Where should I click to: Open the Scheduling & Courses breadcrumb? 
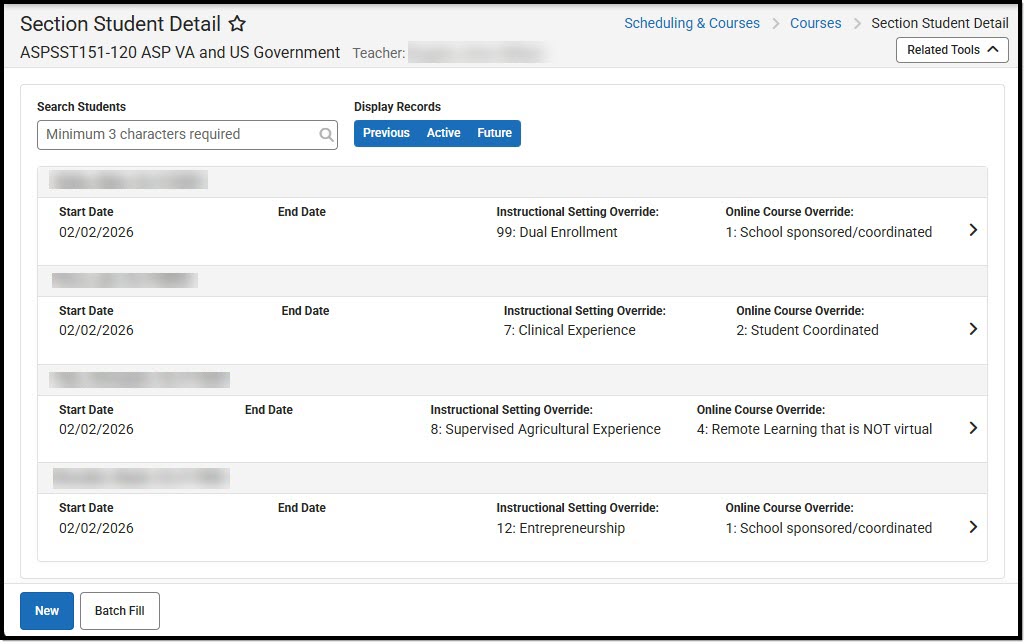pos(692,22)
